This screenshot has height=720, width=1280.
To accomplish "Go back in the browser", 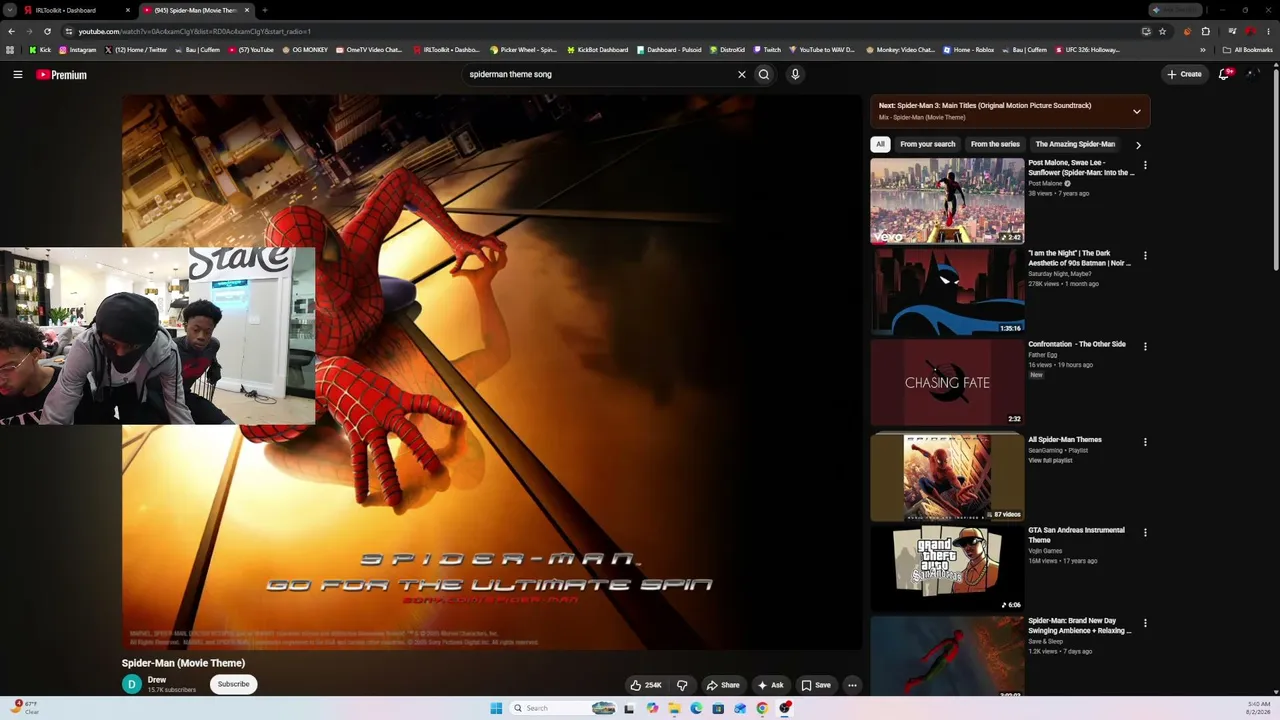I will point(11,31).
